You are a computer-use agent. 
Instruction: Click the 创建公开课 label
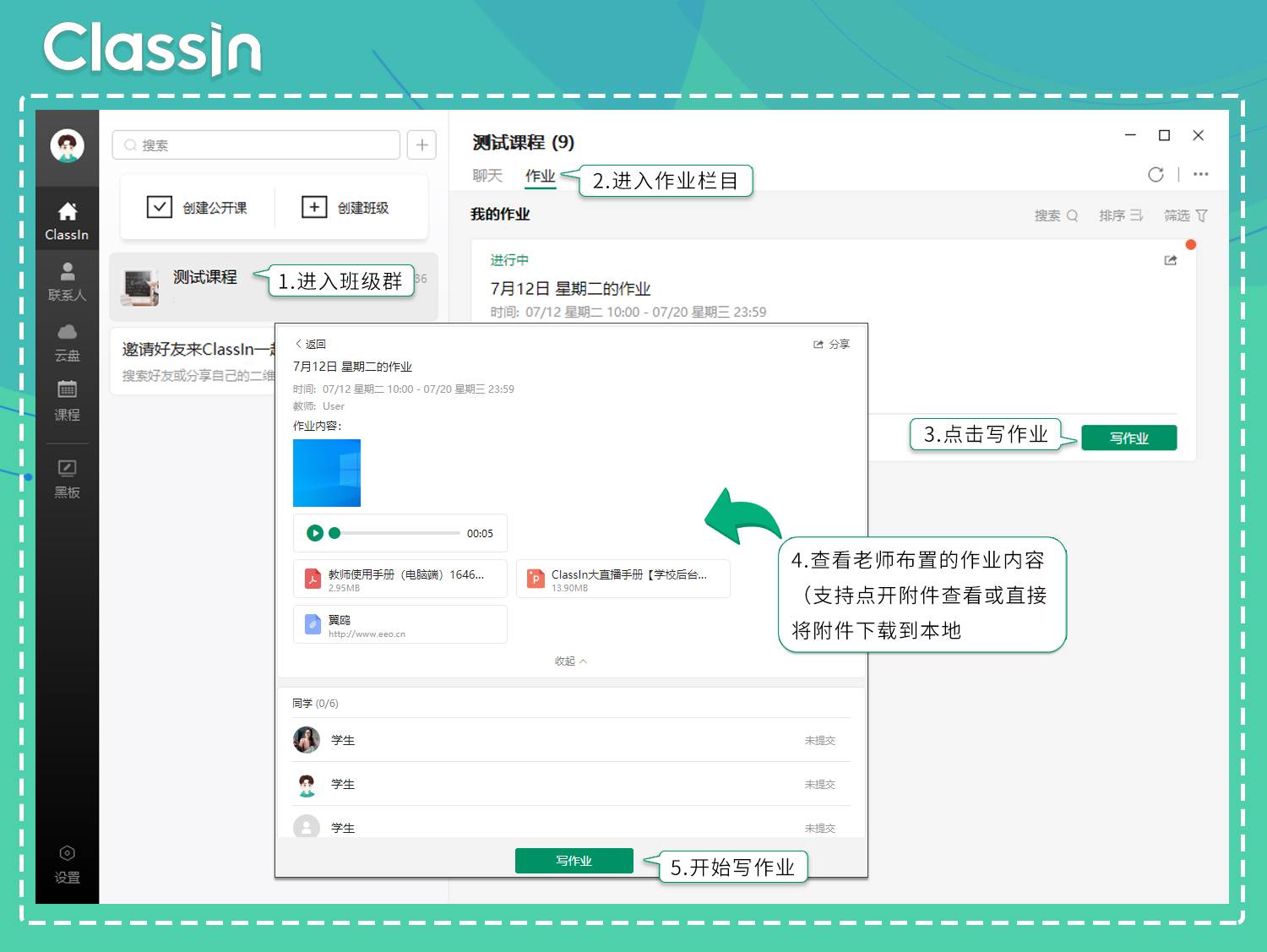pyautogui.click(x=215, y=208)
